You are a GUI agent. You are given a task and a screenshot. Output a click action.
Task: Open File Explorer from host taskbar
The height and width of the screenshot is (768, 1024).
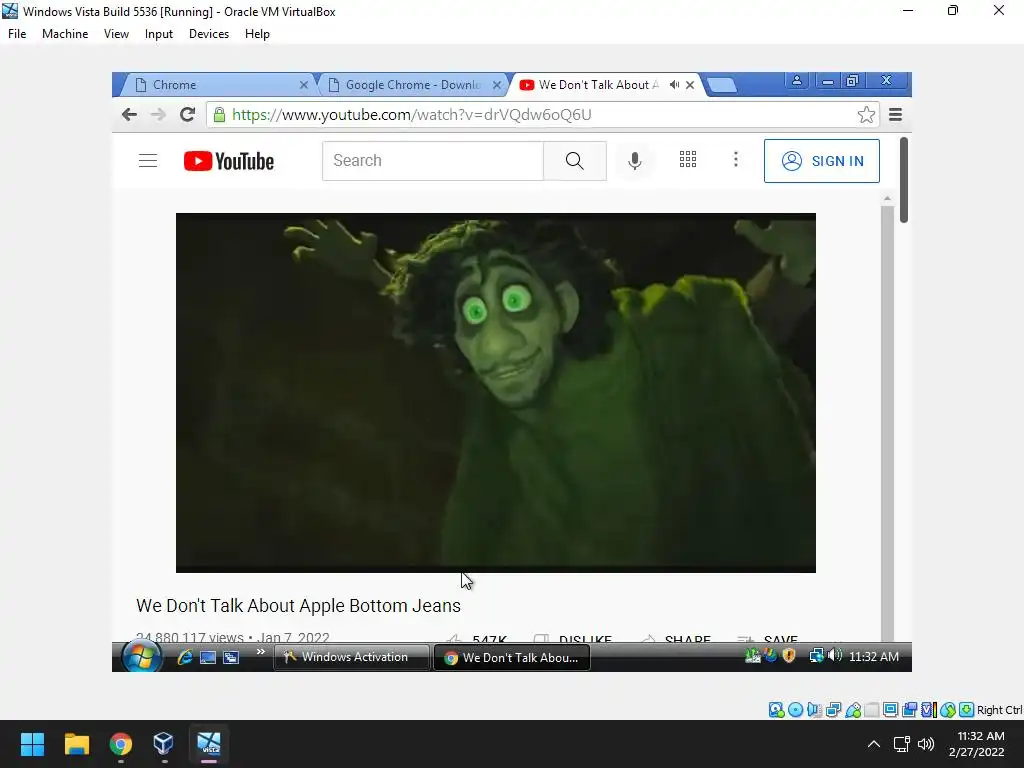click(x=76, y=744)
